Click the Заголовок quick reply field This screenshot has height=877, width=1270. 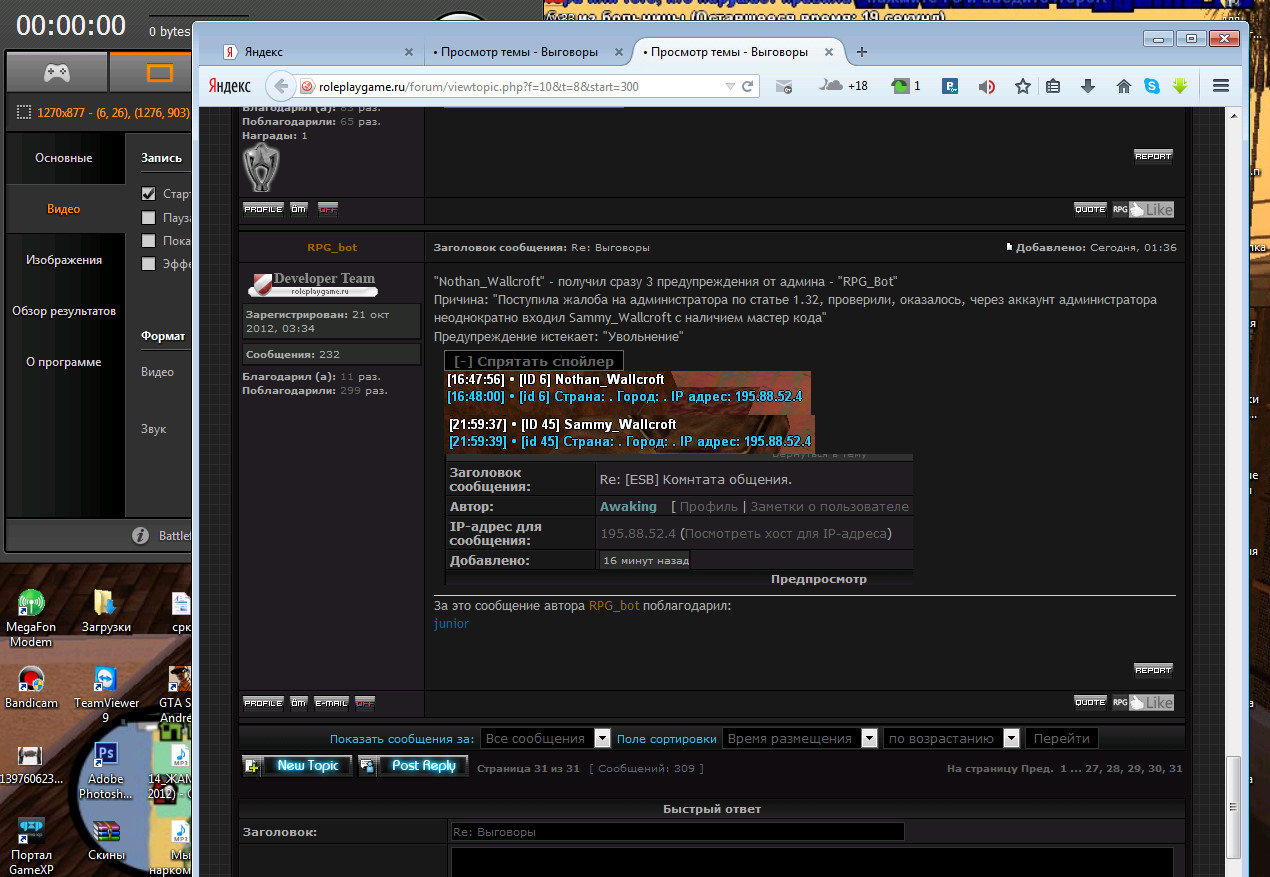click(x=677, y=832)
